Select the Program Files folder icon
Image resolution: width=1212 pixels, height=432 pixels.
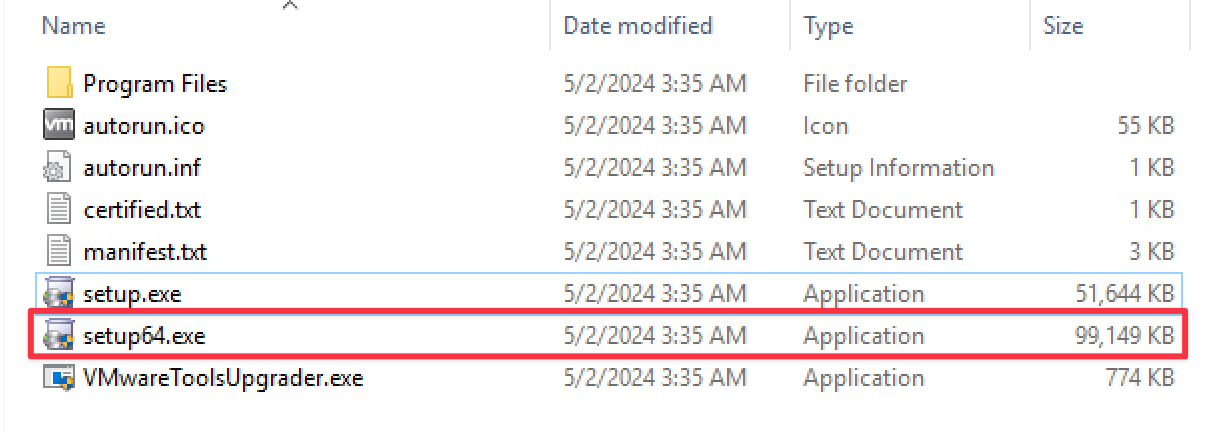point(59,83)
